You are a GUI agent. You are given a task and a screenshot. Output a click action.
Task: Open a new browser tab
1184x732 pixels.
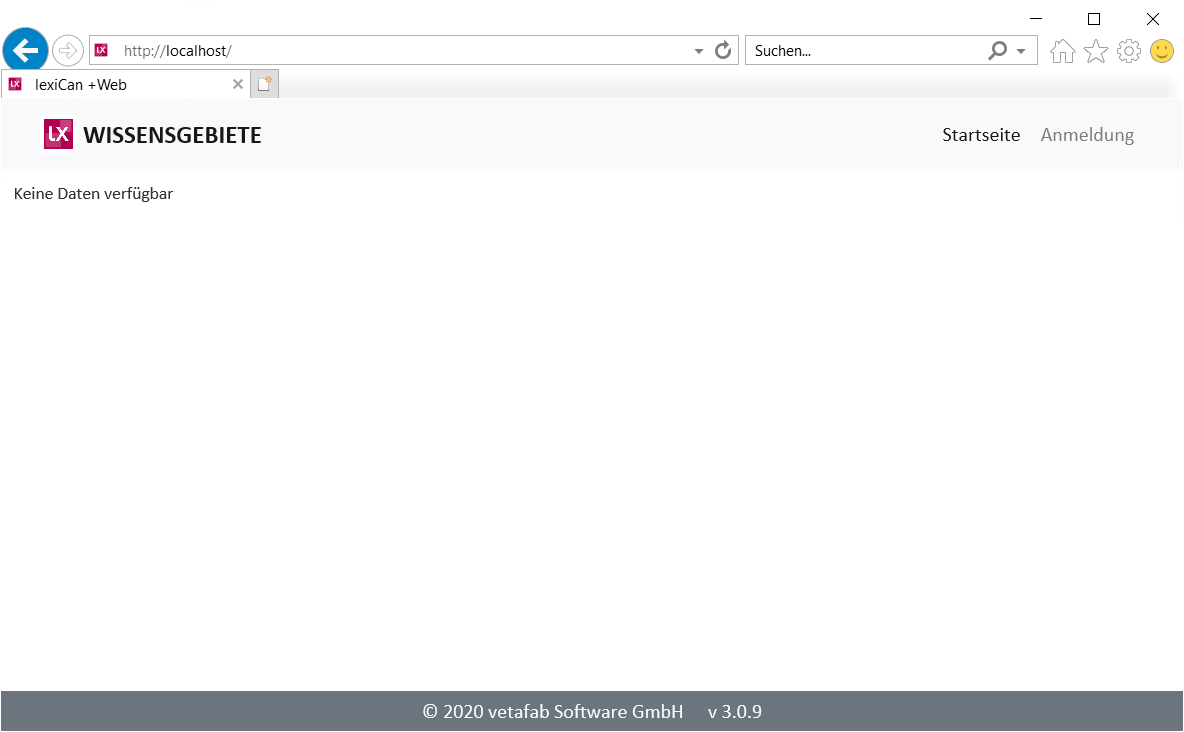pyautogui.click(x=264, y=85)
